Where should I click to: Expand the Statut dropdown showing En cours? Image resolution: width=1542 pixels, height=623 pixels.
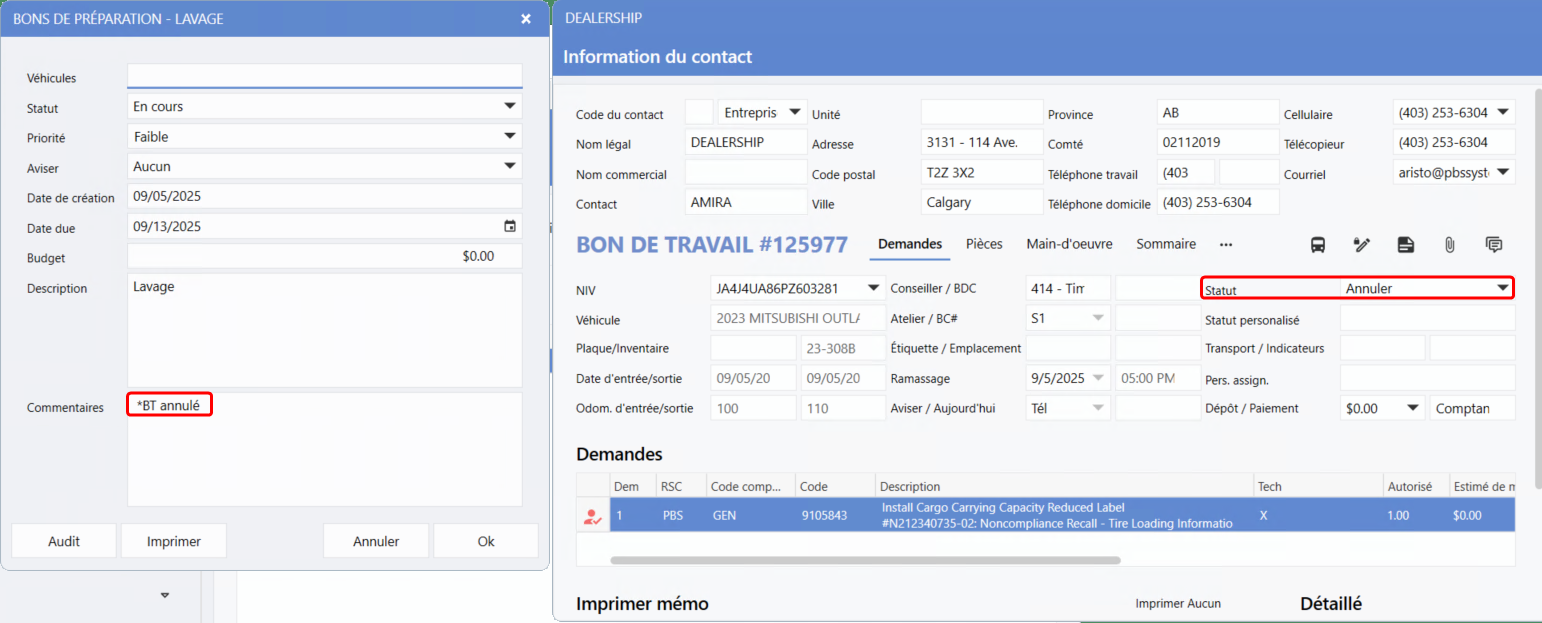(509, 107)
